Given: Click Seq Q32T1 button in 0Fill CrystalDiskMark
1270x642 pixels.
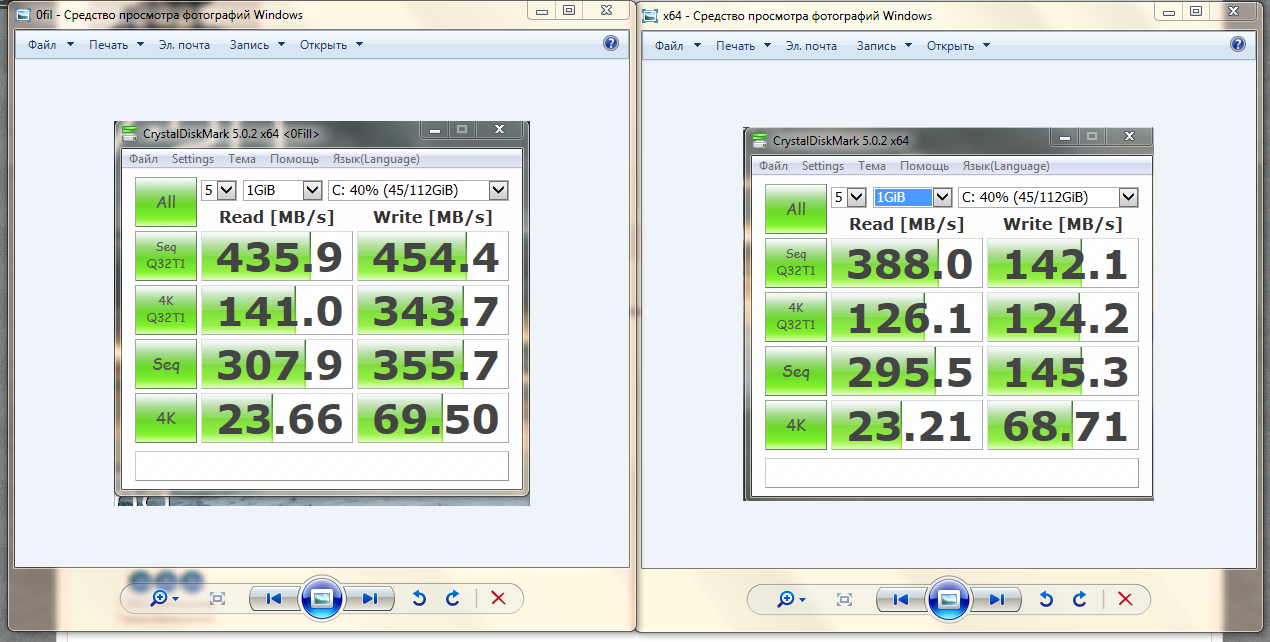Looking at the screenshot, I should coord(166,256).
